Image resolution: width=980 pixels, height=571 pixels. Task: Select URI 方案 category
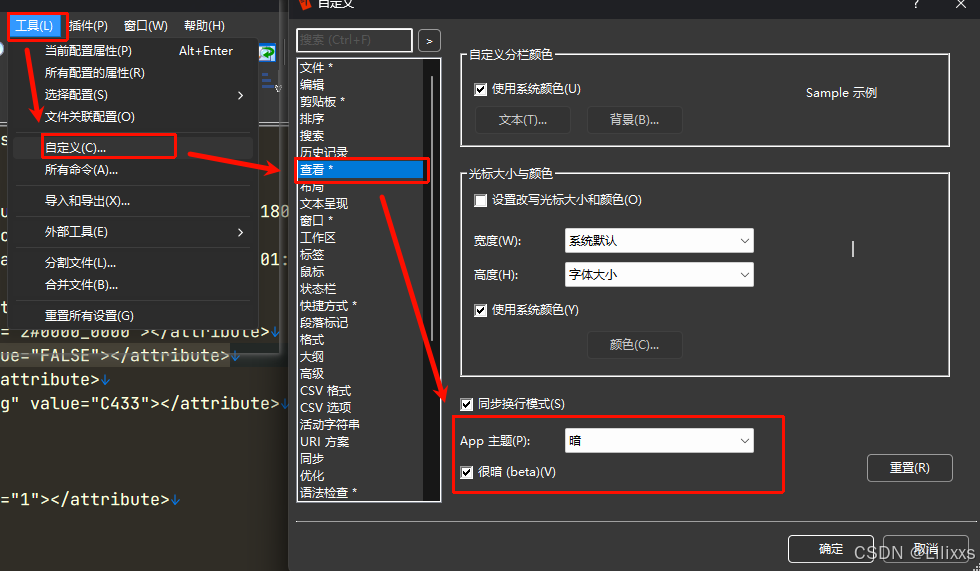(361, 442)
